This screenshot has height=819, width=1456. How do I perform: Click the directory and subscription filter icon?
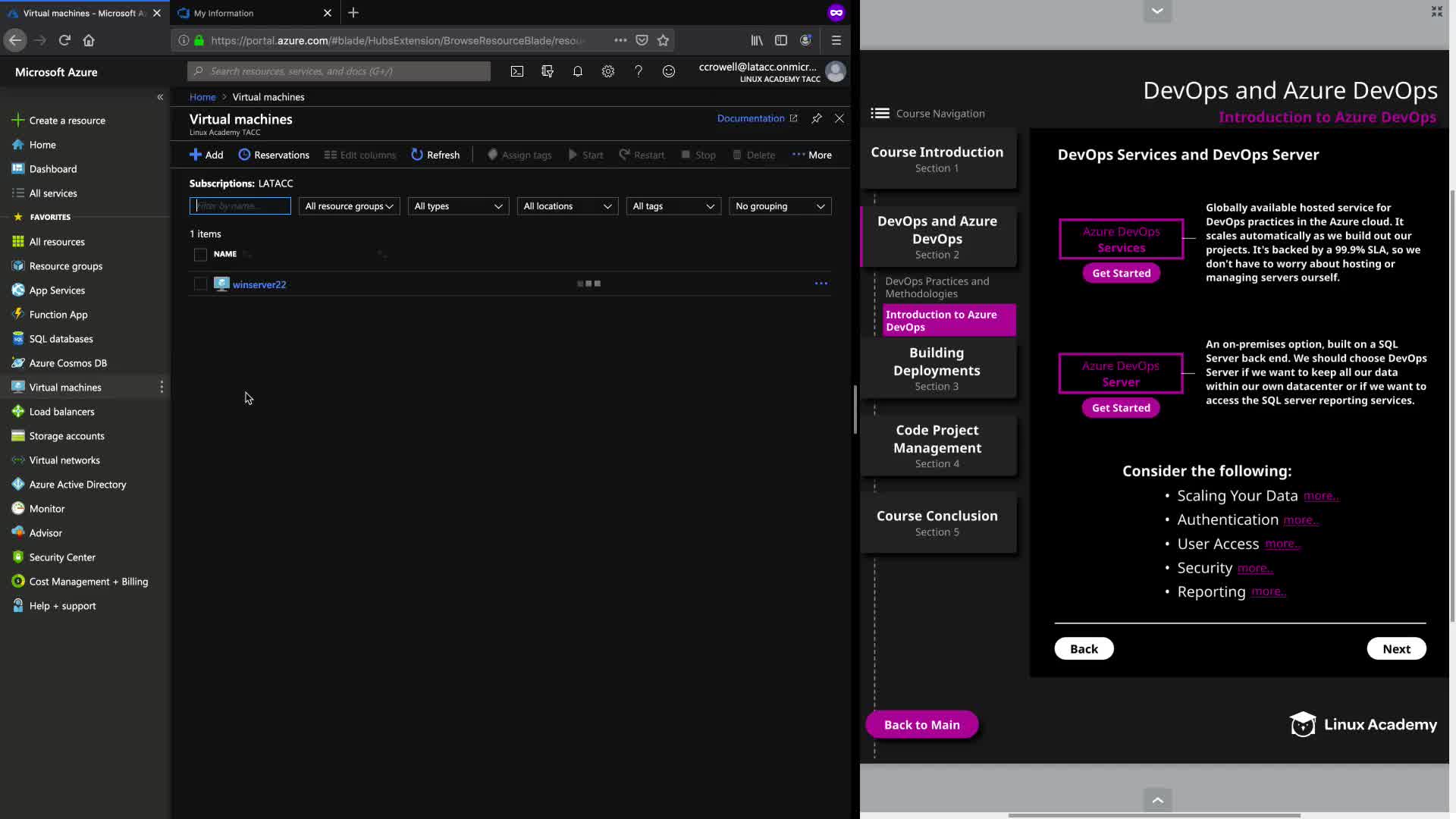click(x=548, y=71)
